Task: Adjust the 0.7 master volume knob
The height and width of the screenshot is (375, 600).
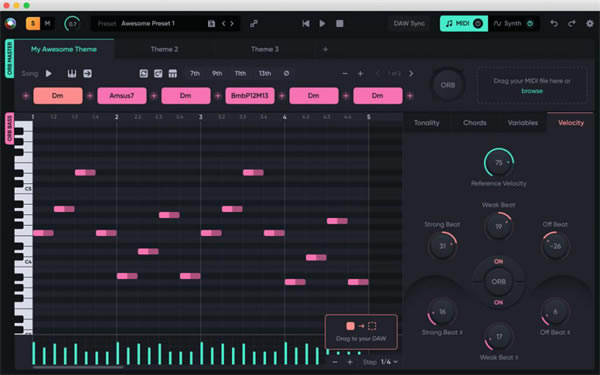Action: tap(72, 24)
